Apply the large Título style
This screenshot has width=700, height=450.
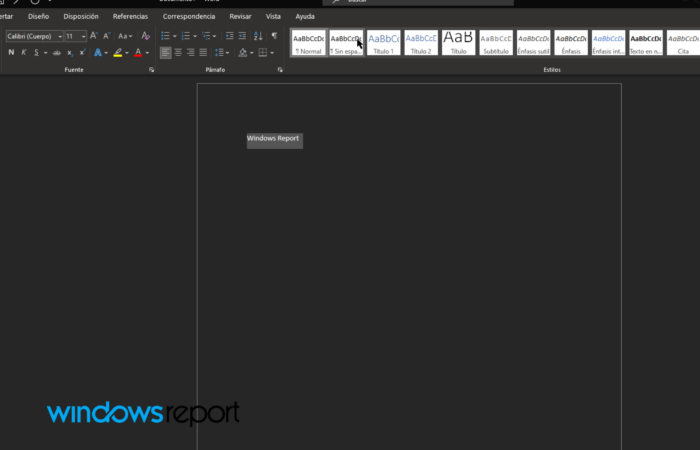458,43
